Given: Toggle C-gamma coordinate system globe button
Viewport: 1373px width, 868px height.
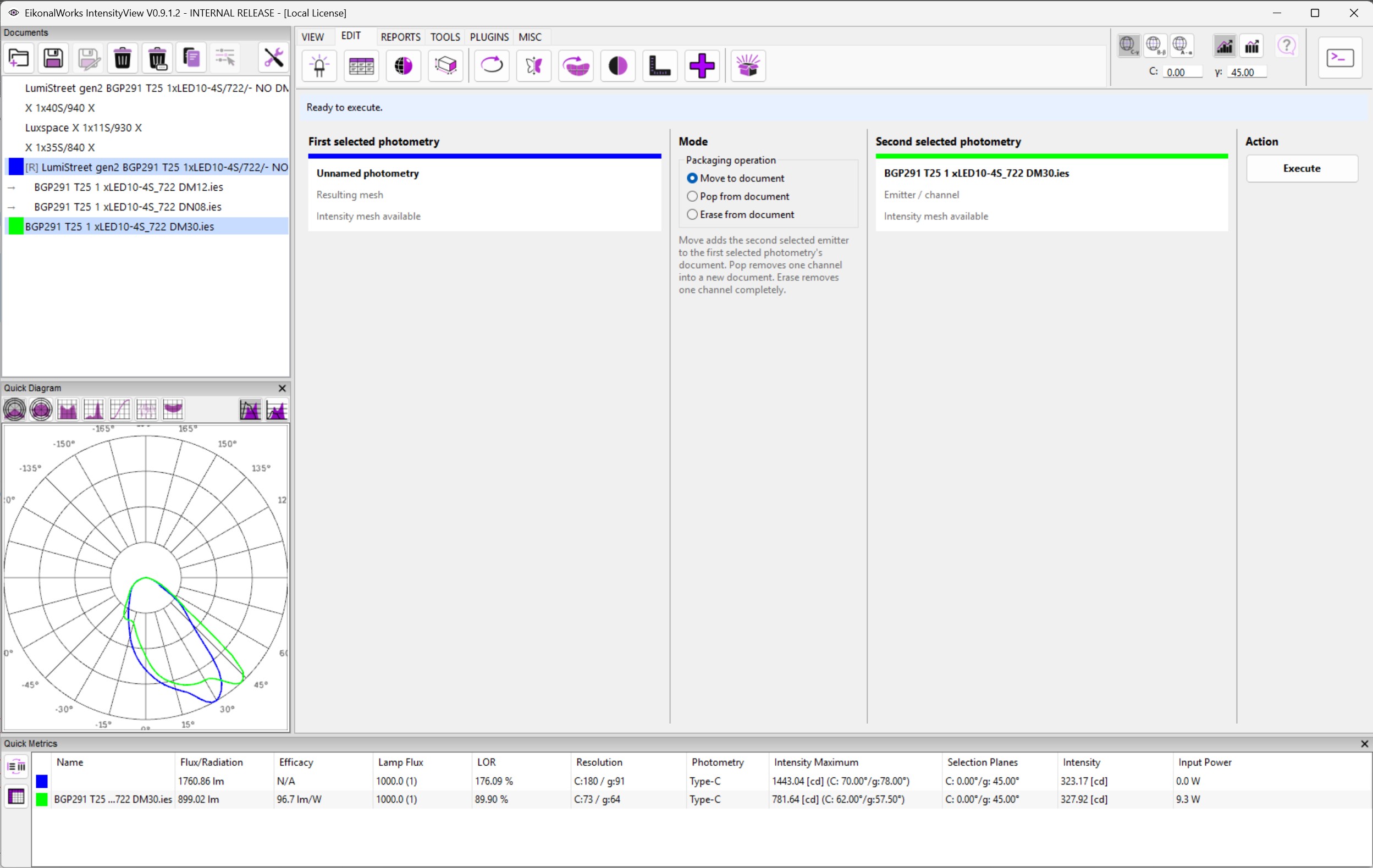Looking at the screenshot, I should pos(1128,46).
